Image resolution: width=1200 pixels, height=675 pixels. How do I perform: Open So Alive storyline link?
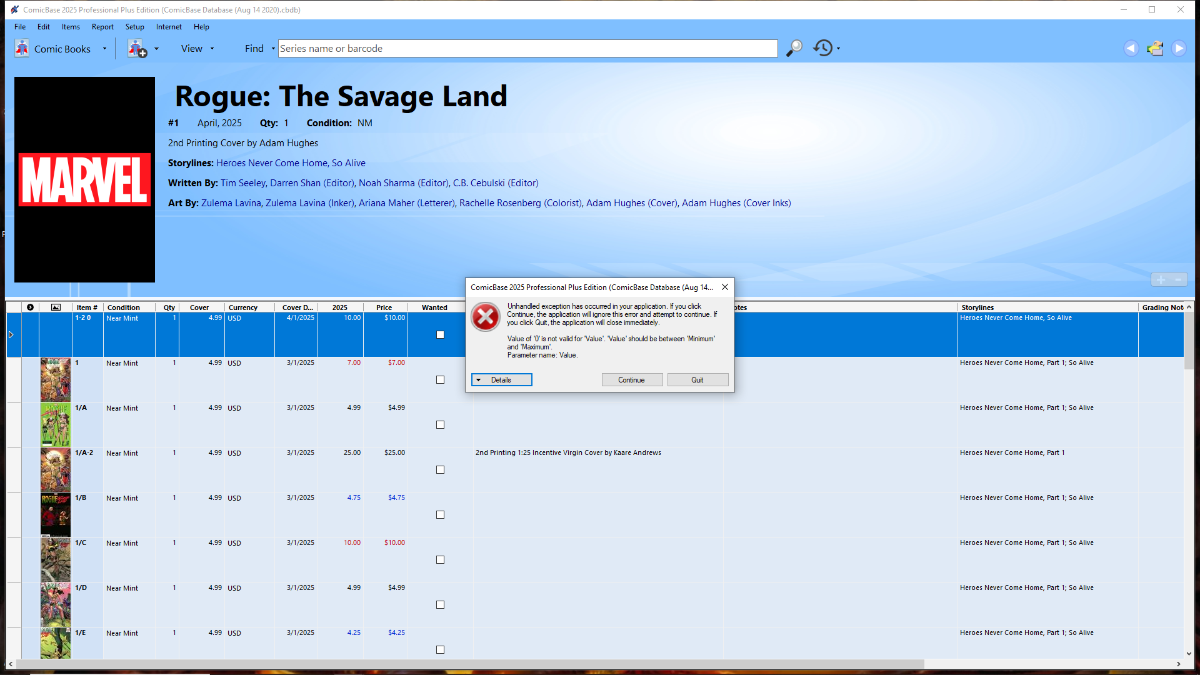tap(349, 162)
